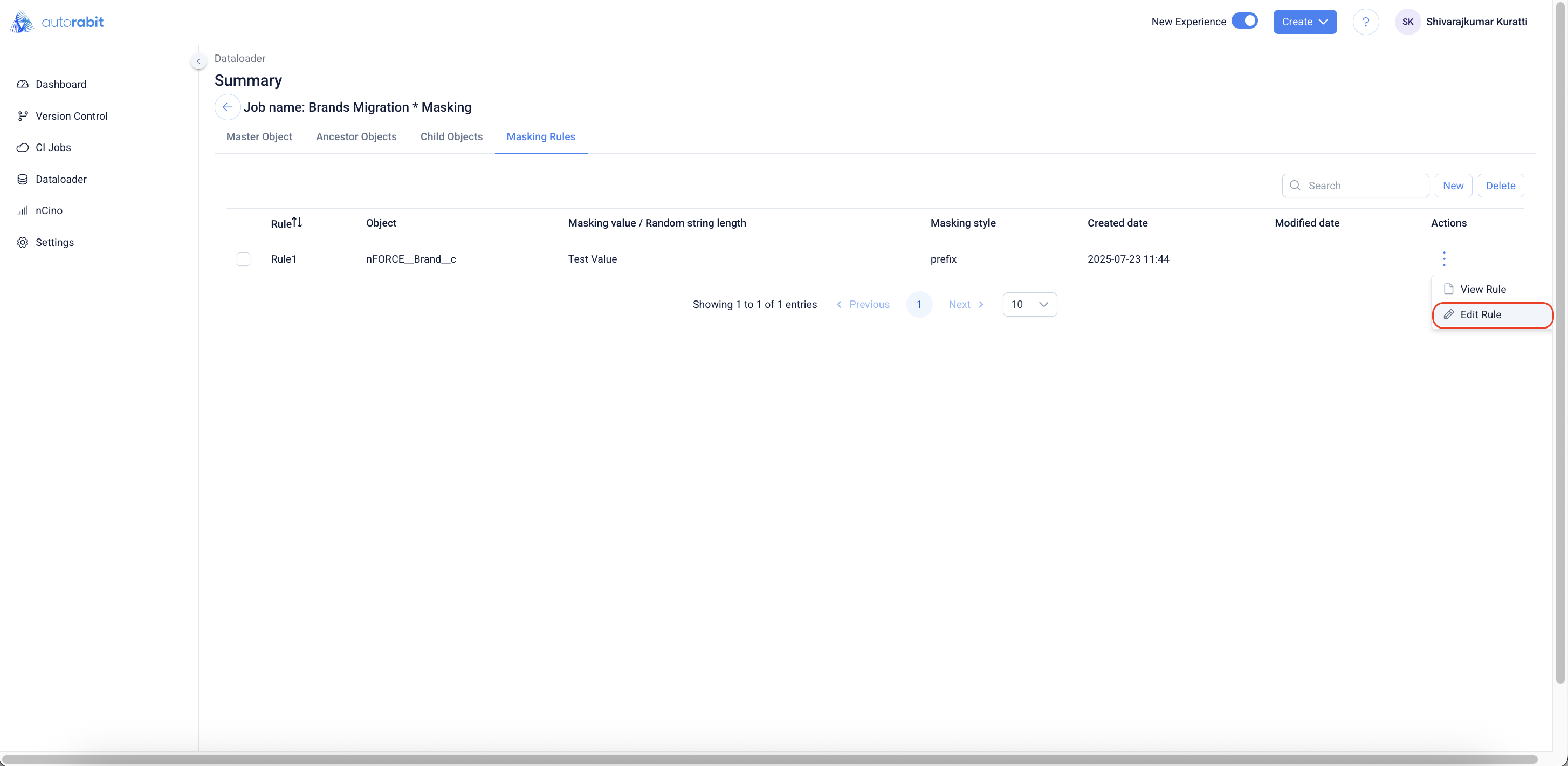Select Edit Rule from the context menu
This screenshot has width=1568, height=766.
[x=1480, y=315]
